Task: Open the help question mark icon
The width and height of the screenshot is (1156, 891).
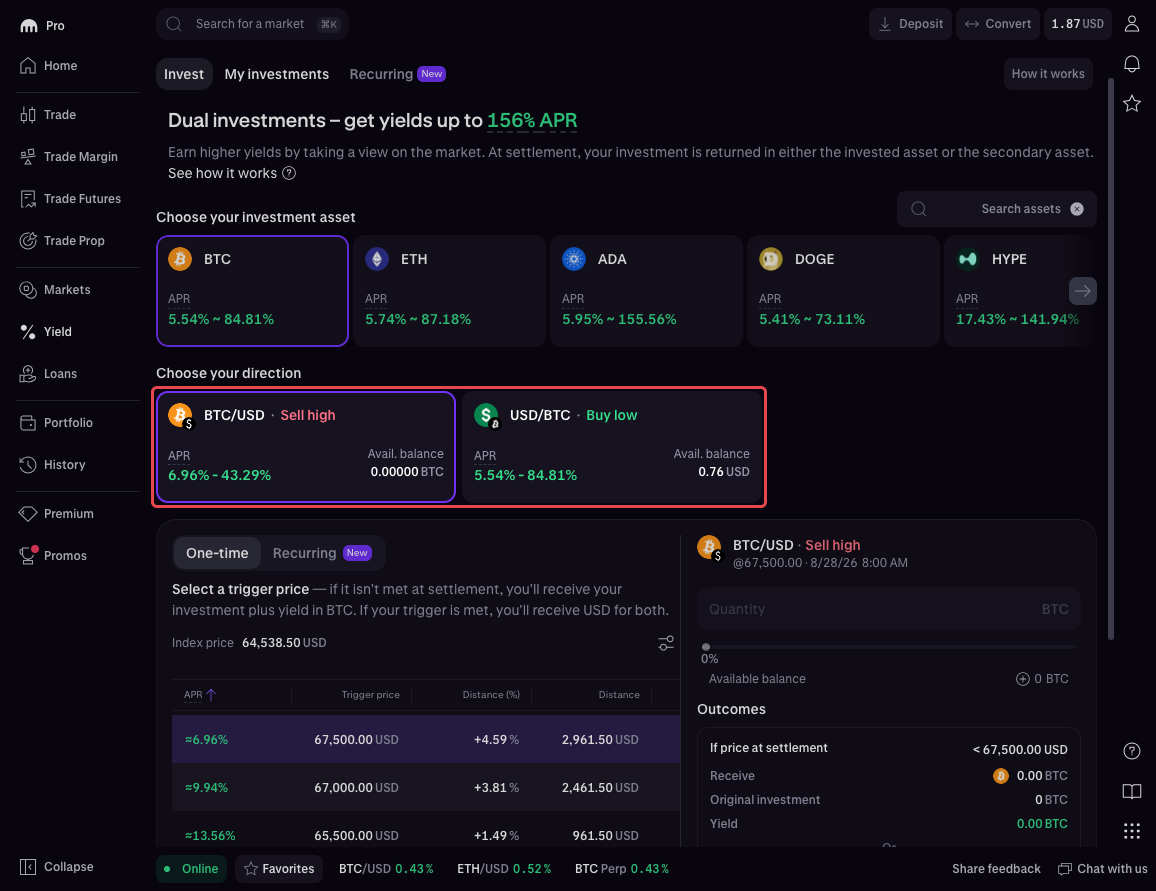Action: tap(1132, 751)
